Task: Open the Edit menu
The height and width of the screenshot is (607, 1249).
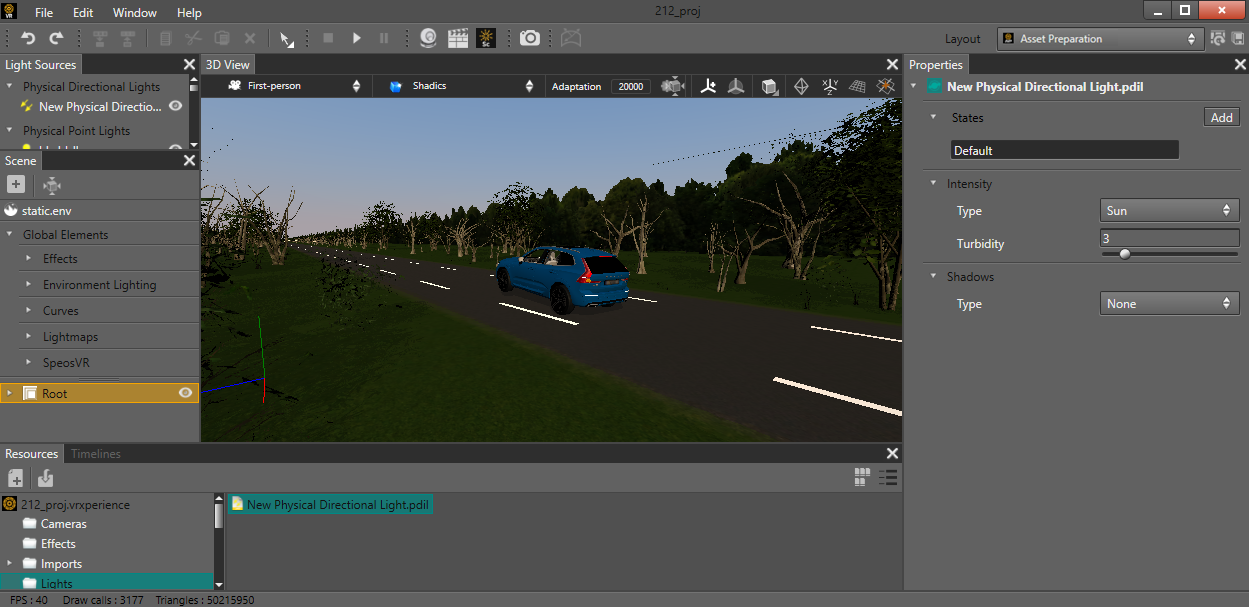Action: [83, 13]
